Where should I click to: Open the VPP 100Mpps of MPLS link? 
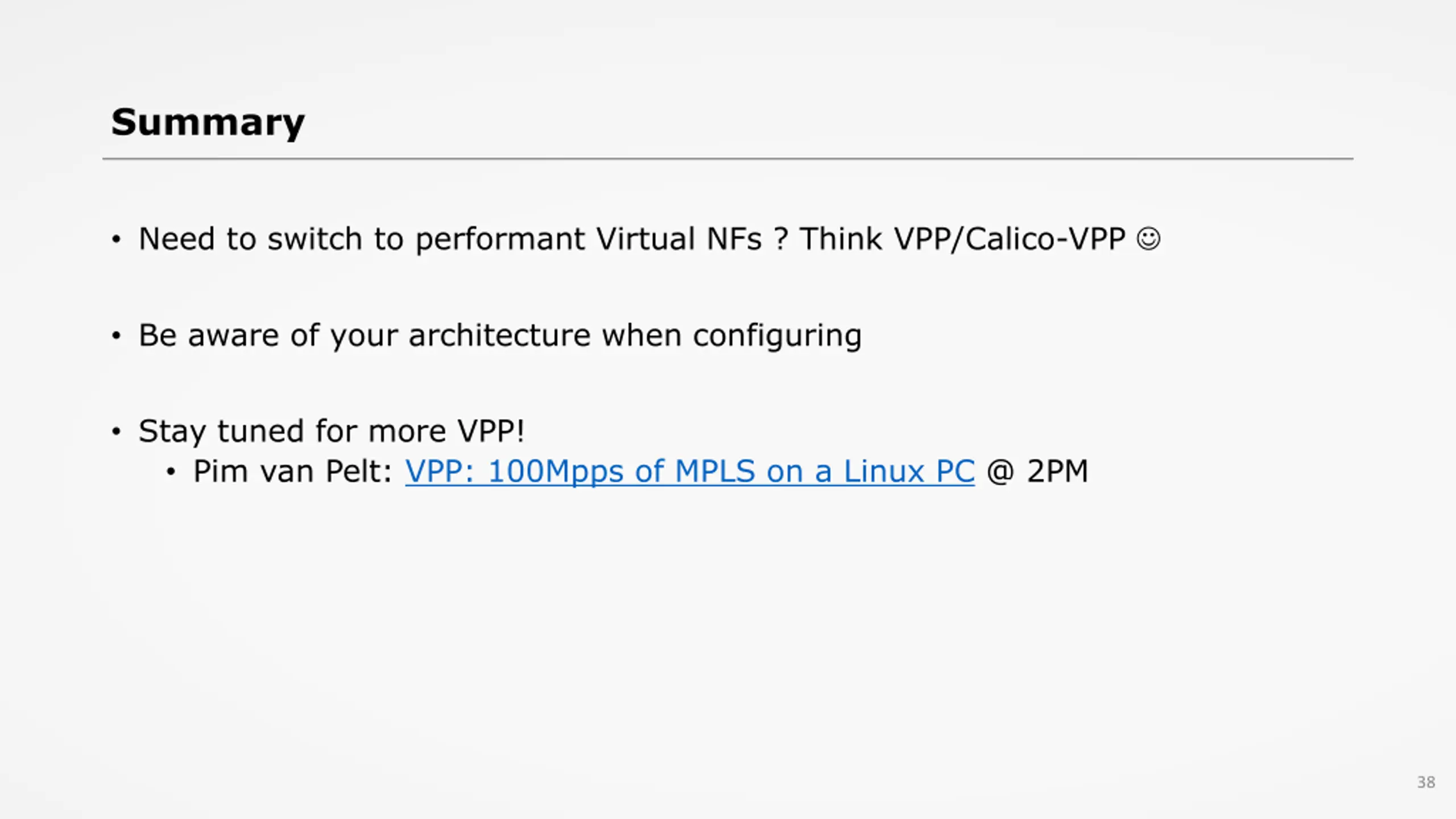pos(690,471)
